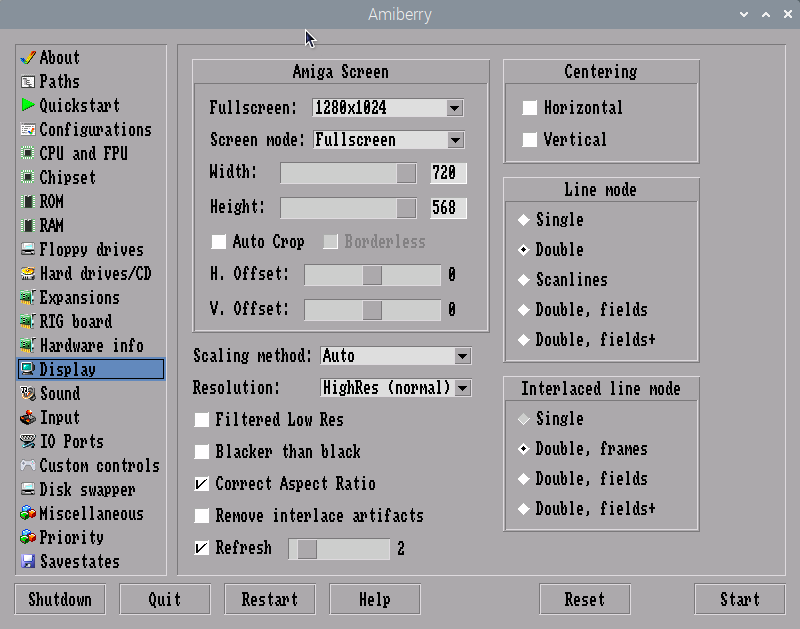Click the Paths sidebar icon
Image resolution: width=800 pixels, height=629 pixels.
click(x=28, y=82)
